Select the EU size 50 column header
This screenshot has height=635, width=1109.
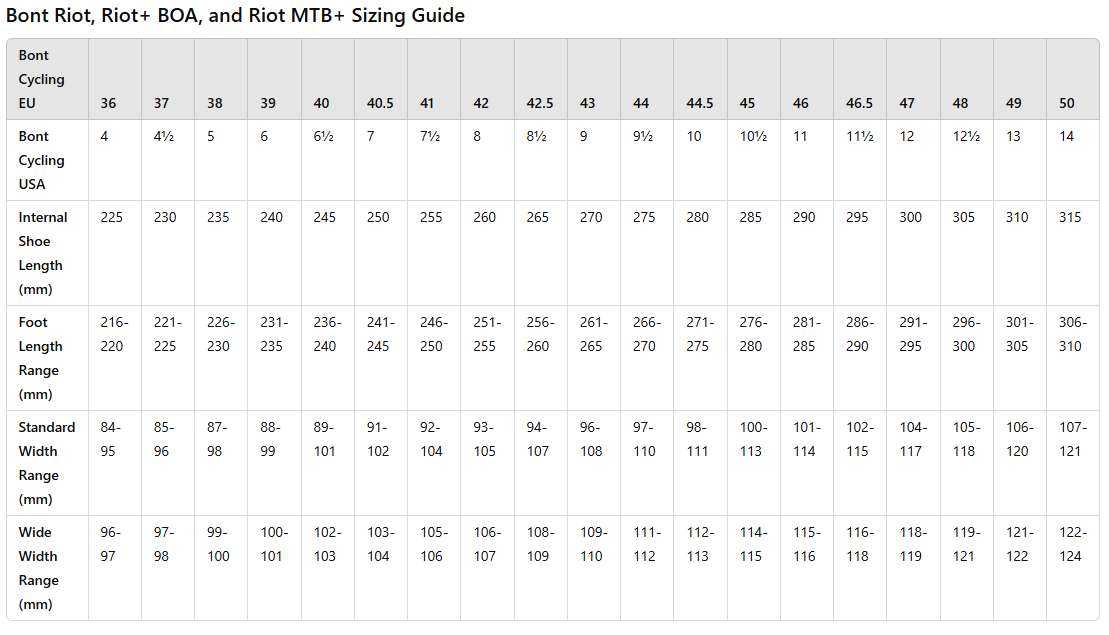click(x=1067, y=104)
